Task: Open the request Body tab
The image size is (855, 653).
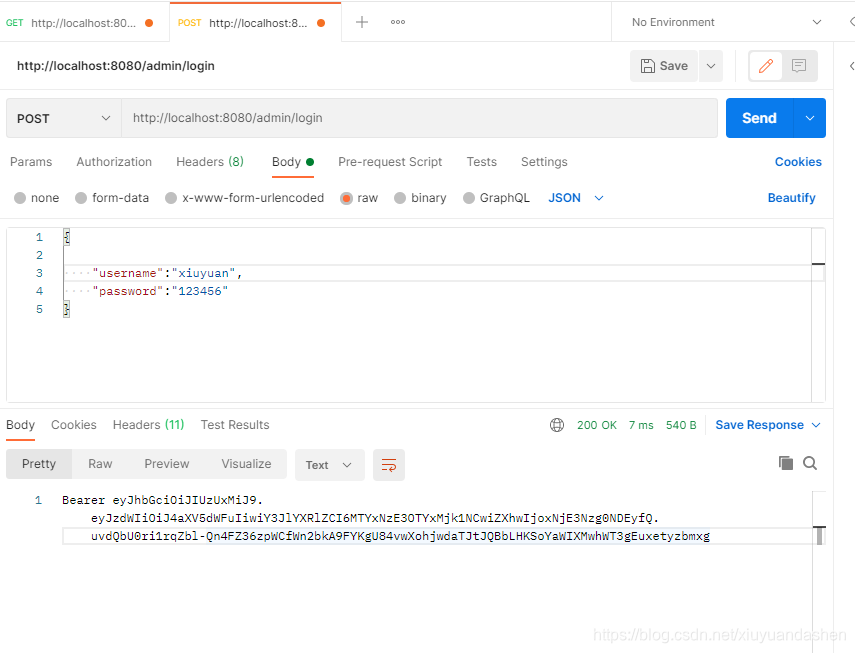Action: coord(293,162)
